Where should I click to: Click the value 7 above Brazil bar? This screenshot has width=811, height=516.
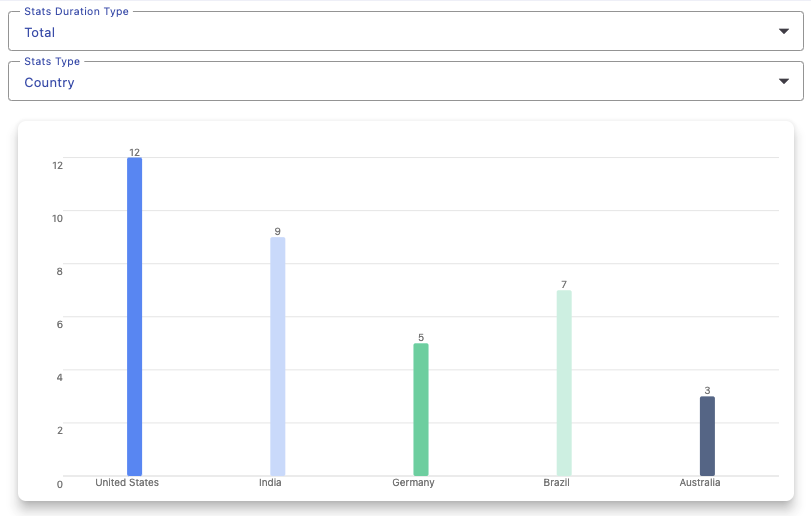click(564, 285)
